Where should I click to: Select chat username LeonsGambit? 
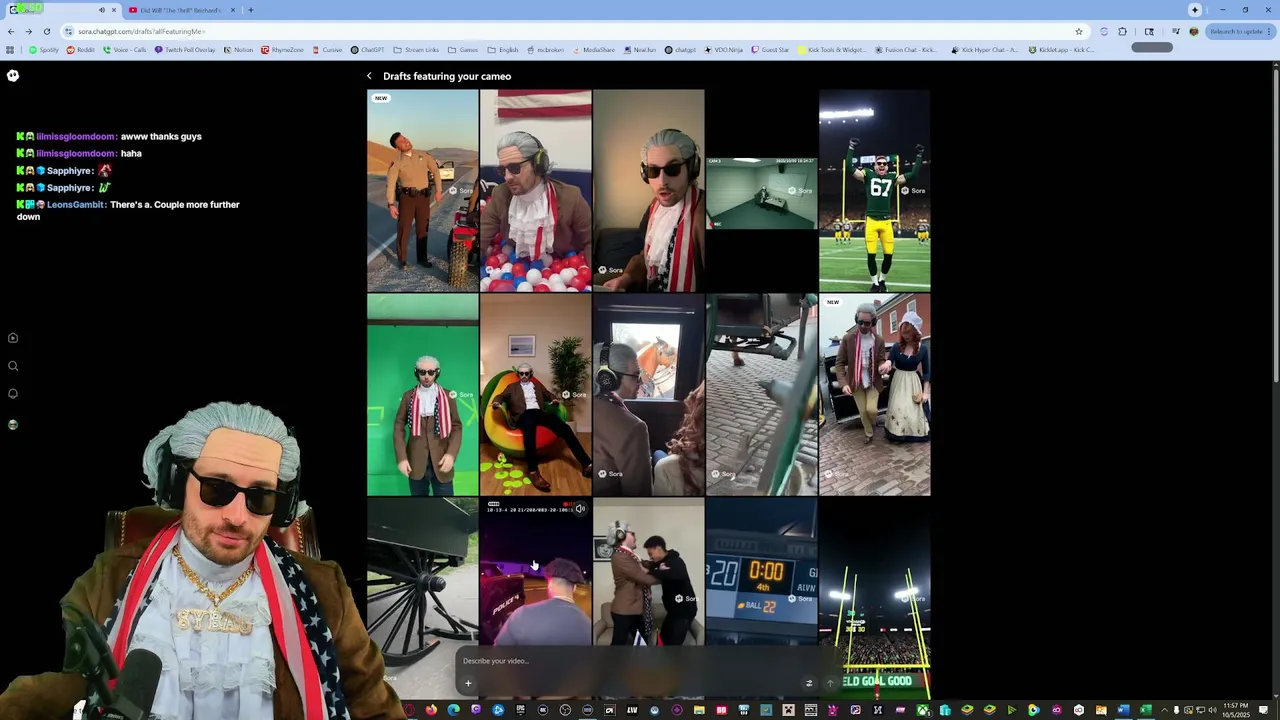76,205
